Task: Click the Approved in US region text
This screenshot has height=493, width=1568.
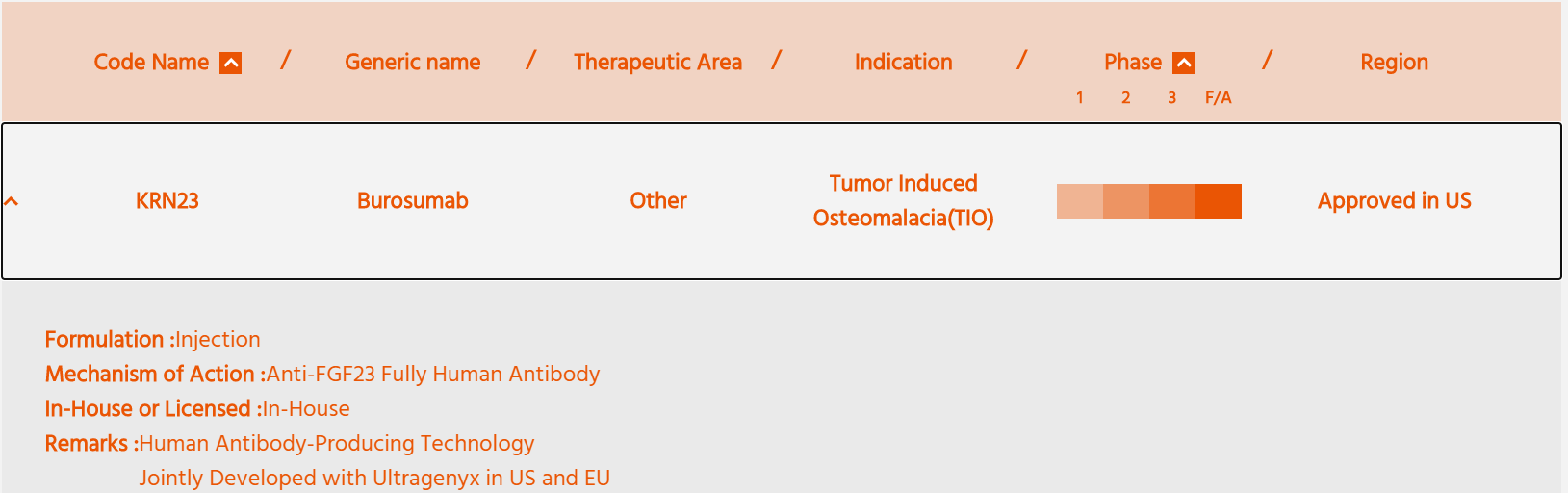Action: [x=1395, y=201]
